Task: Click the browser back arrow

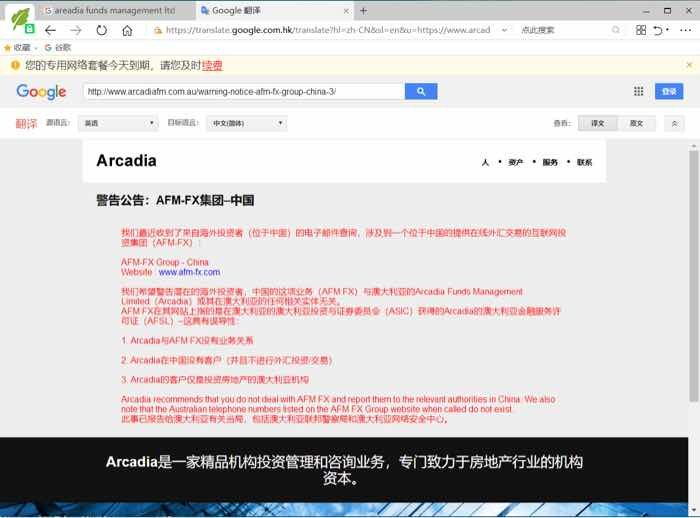Action: (50, 30)
